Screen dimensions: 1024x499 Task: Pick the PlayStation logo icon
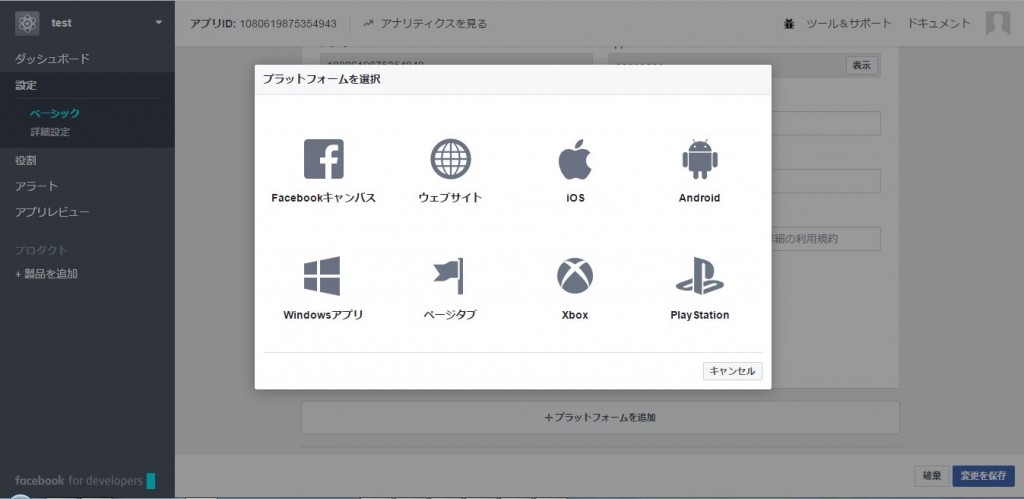699,276
